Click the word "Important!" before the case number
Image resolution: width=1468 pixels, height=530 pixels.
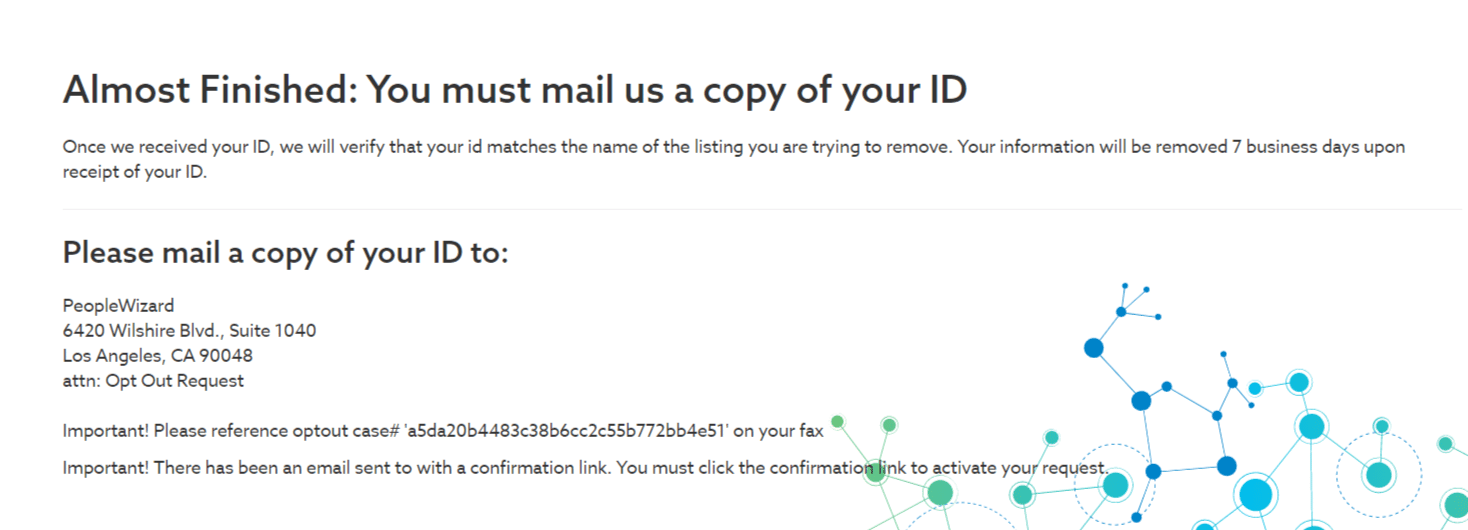pos(106,431)
